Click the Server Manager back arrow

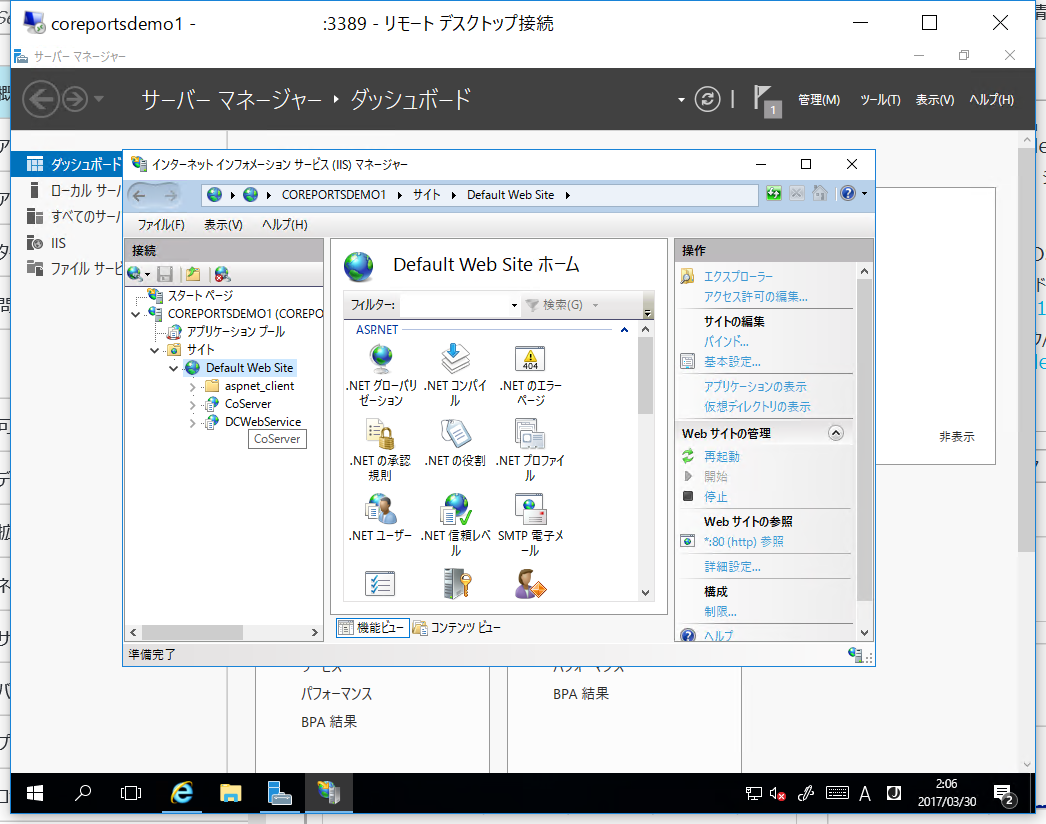click(x=41, y=99)
